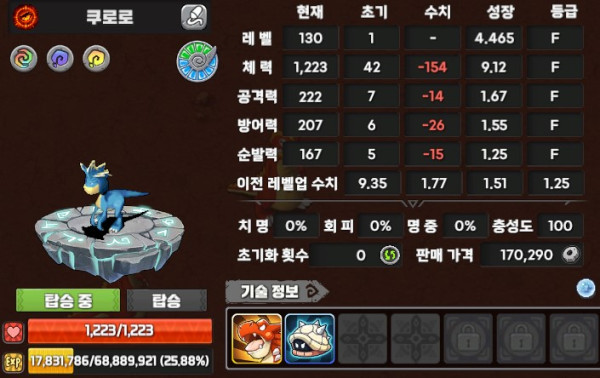Viewport: 600px width, 378px height.
Task: Open the pet rename pencil icon
Action: point(194,17)
